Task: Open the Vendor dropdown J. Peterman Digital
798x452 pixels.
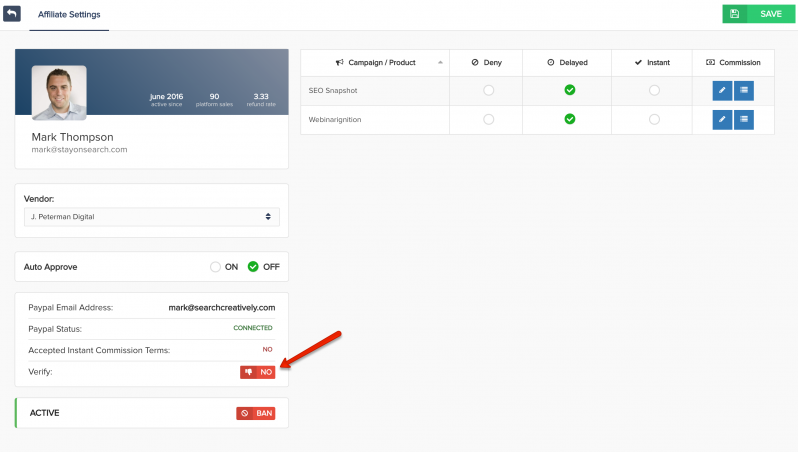Action: pos(151,216)
